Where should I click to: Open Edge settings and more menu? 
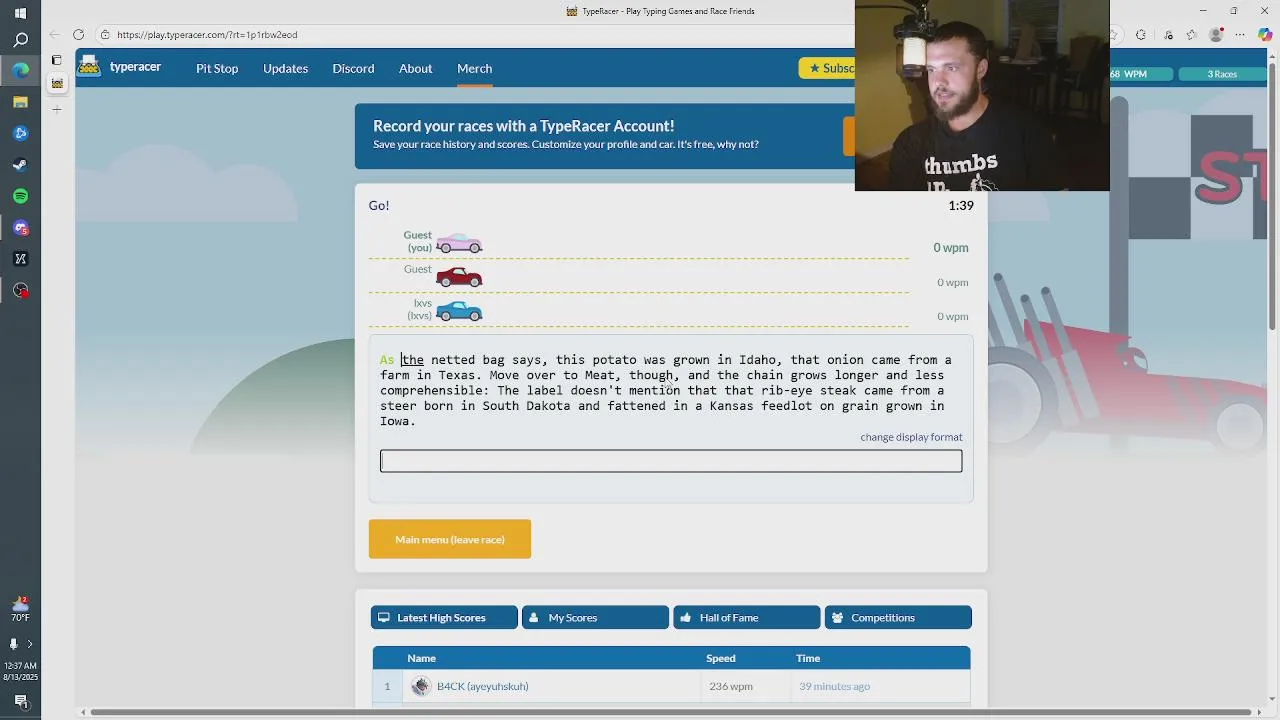tap(1241, 35)
